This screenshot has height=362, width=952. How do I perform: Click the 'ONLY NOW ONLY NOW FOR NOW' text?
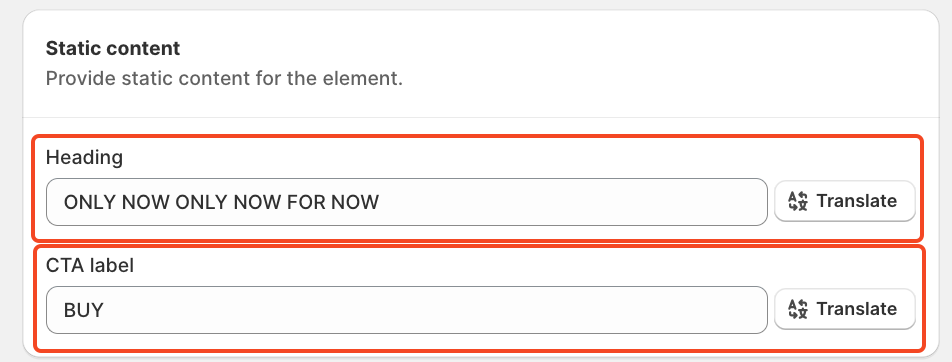pyautogui.click(x=221, y=202)
